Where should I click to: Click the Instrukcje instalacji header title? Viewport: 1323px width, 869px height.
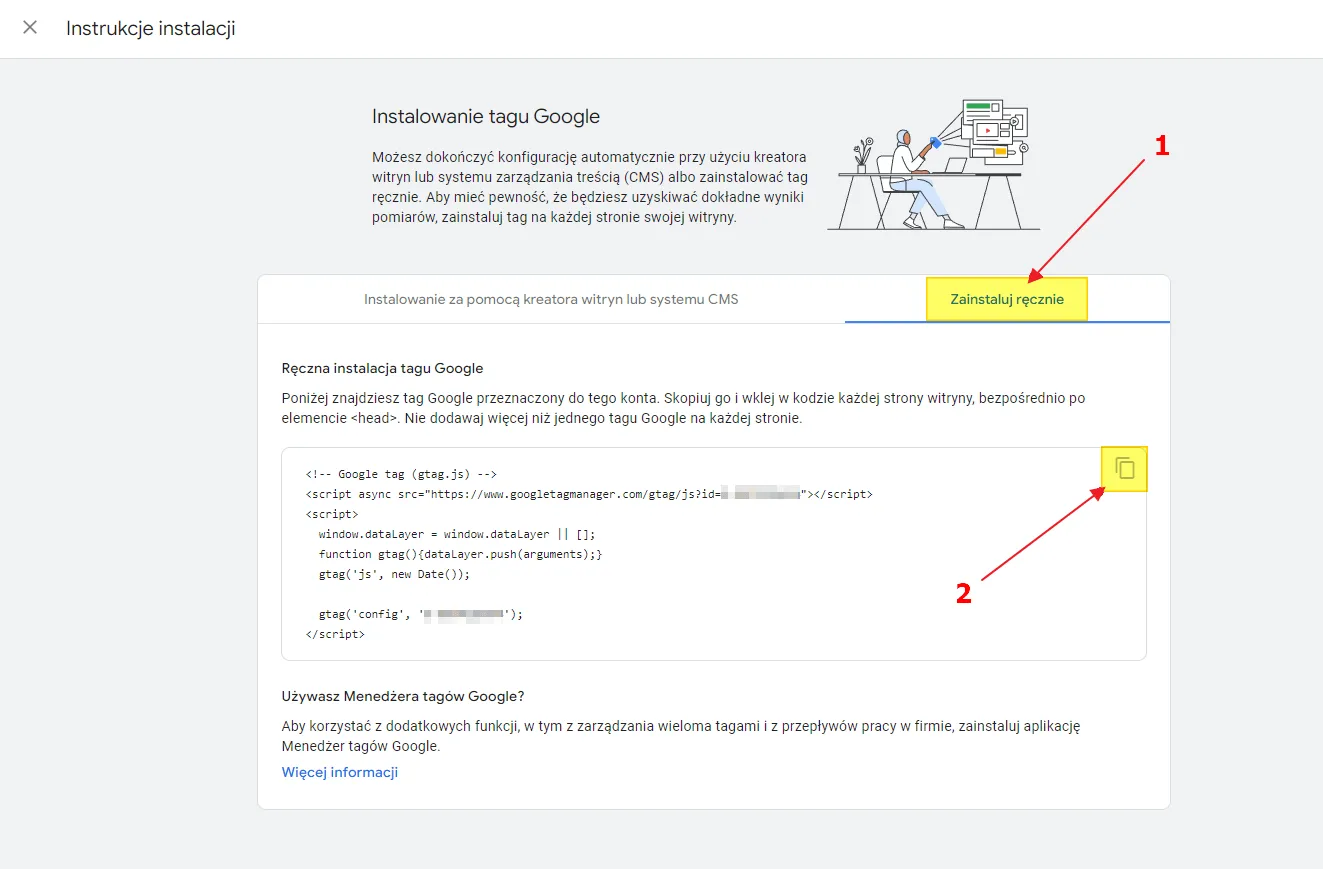pos(151,28)
